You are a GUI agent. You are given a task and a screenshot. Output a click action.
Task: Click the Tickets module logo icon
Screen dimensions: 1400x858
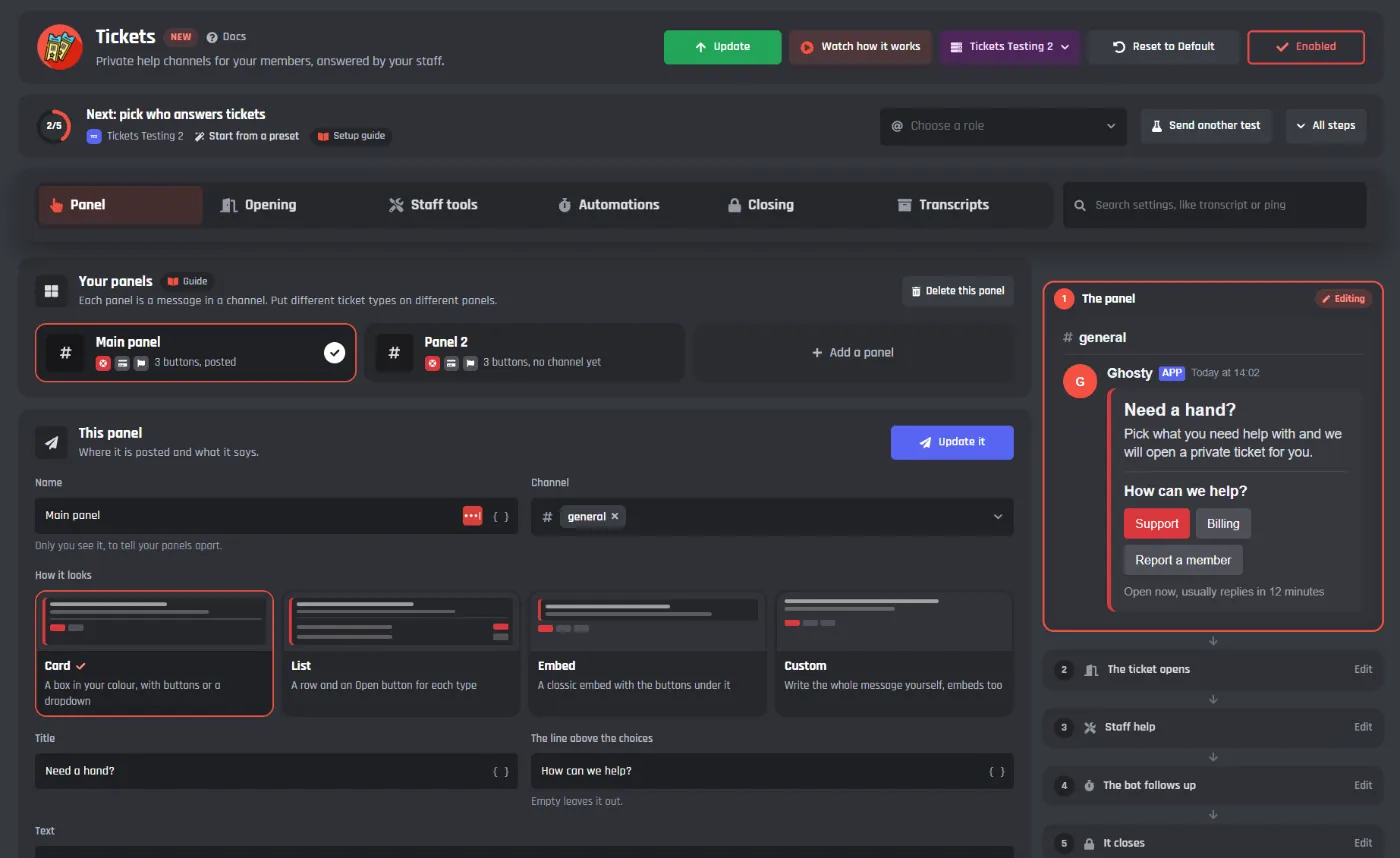click(x=60, y=47)
